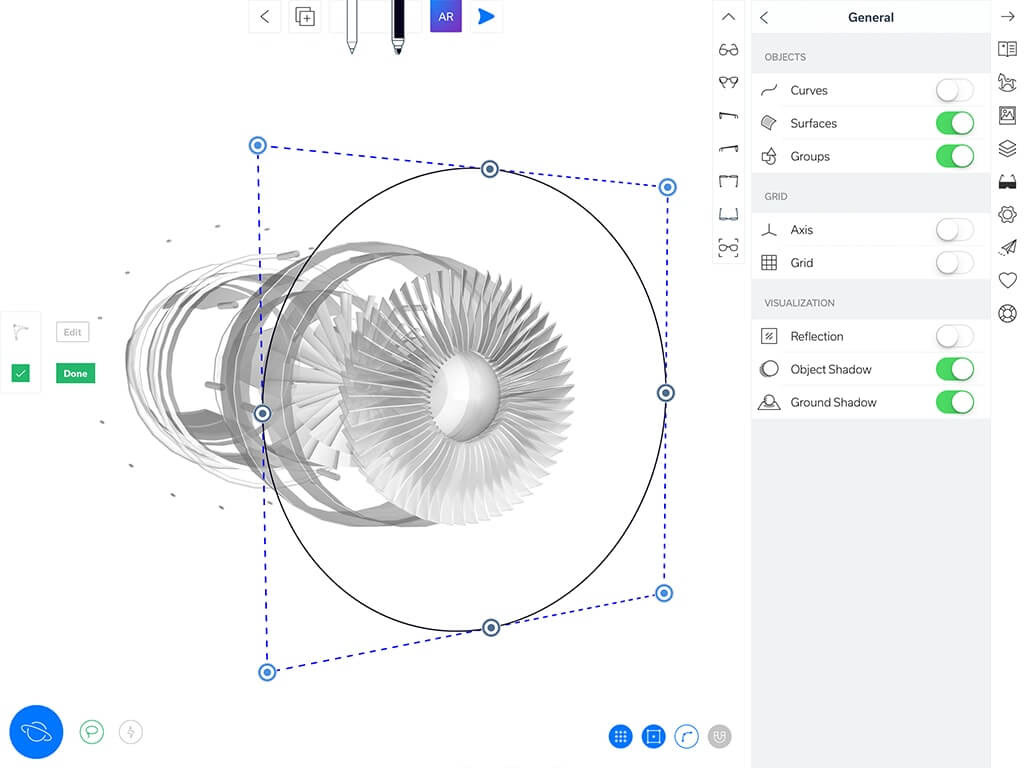The image size is (1024, 768).
Task: Click the faded lightning bolt icon
Action: tap(131, 731)
